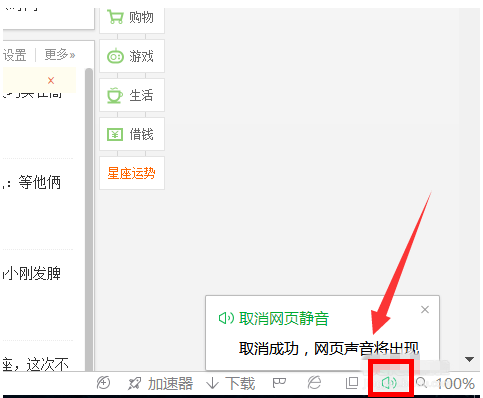Open the 星座运势 horoscope link
Viewport: 483px width, 398px height.
pyautogui.click(x=132, y=173)
